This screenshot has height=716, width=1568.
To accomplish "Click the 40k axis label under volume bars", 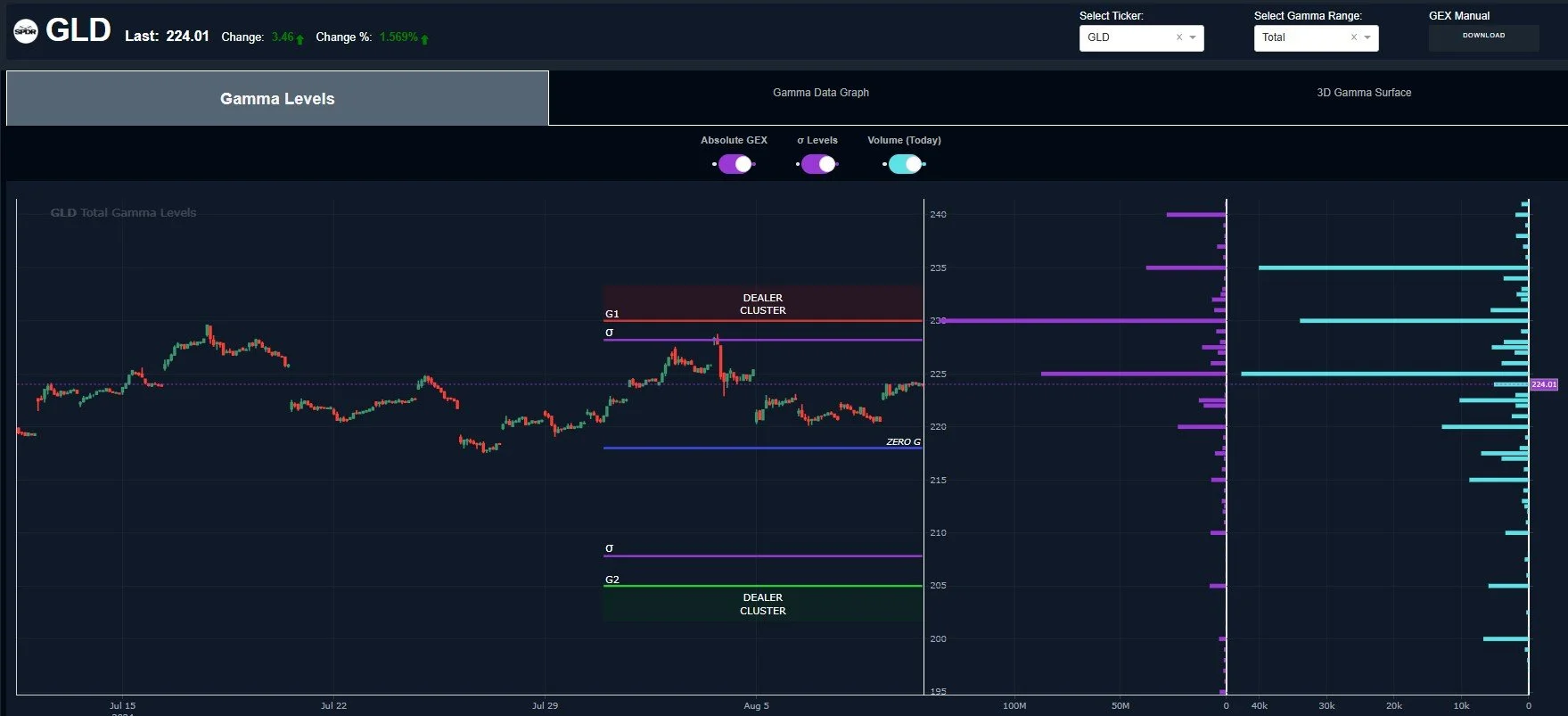I will tap(1259, 705).
